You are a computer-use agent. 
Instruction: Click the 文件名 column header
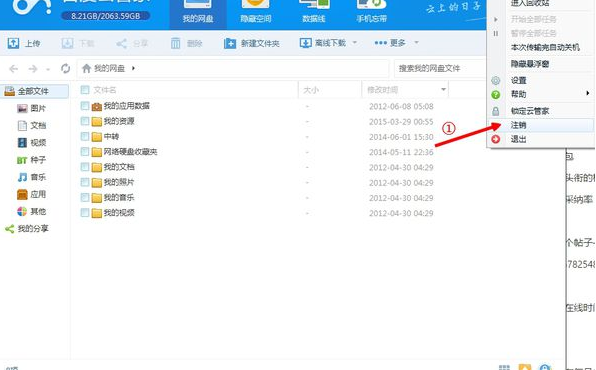105,90
